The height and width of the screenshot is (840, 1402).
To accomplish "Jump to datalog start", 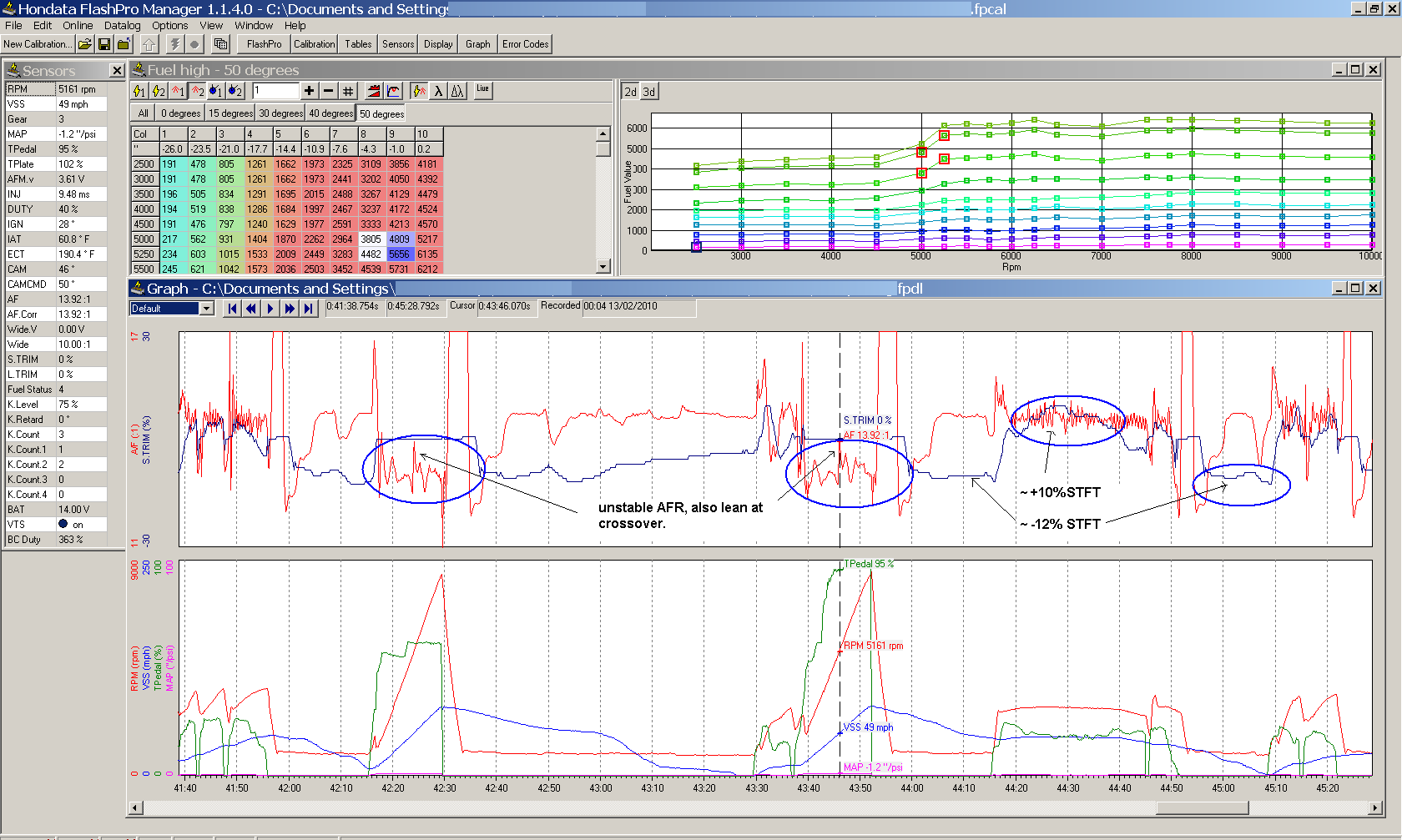I will [x=232, y=309].
